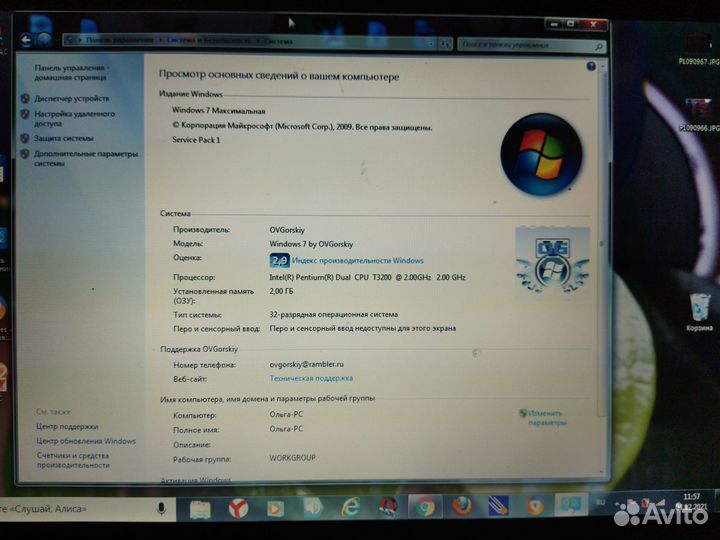The height and width of the screenshot is (540, 720).
Task: Click the Intel(R) Pentium(R) Dual processor text
Action: [367, 277]
